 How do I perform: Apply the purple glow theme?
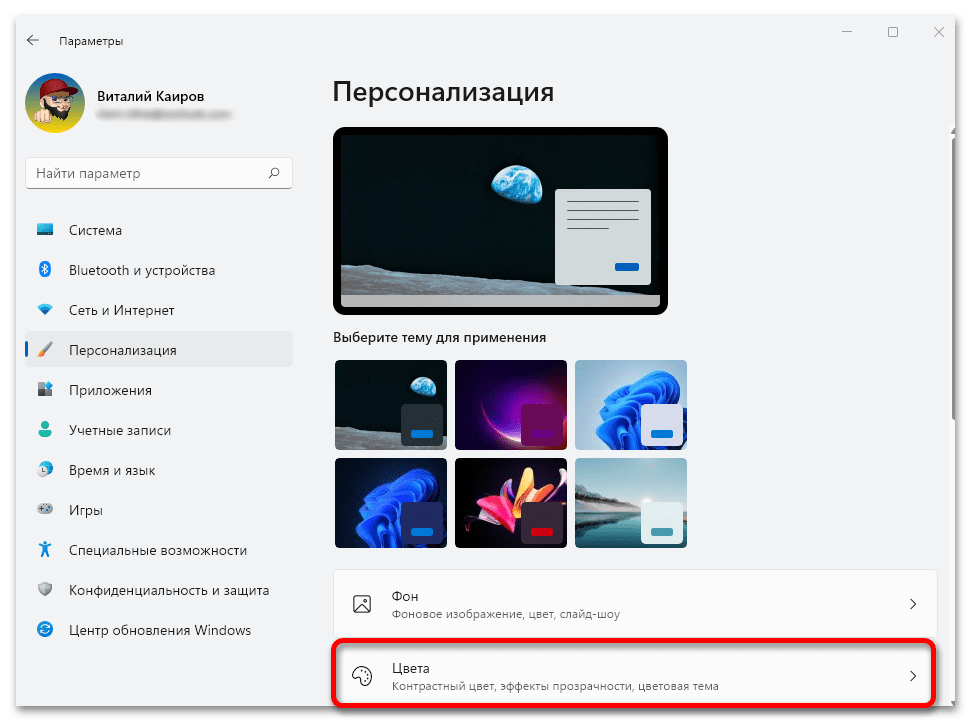[511, 405]
